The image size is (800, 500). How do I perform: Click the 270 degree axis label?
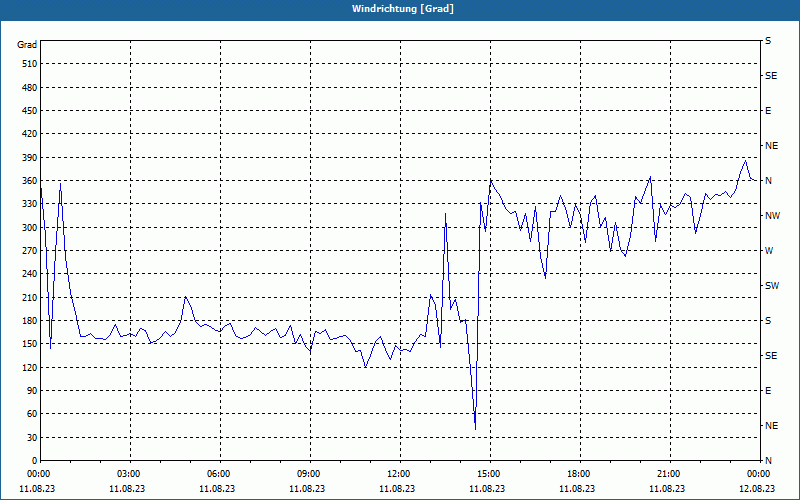click(30, 251)
